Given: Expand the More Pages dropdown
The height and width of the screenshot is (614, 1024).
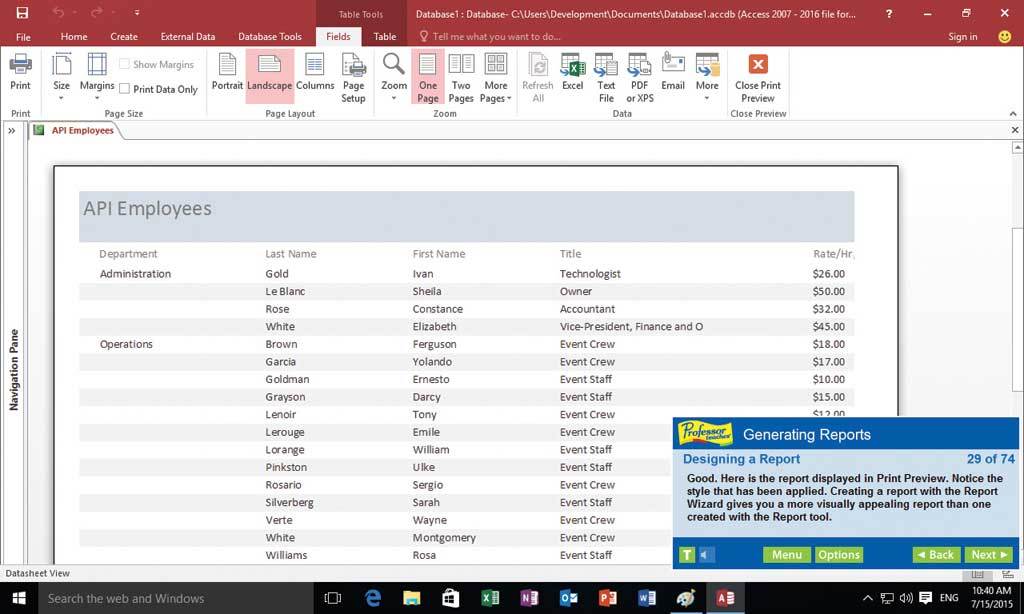Looking at the screenshot, I should (496, 78).
